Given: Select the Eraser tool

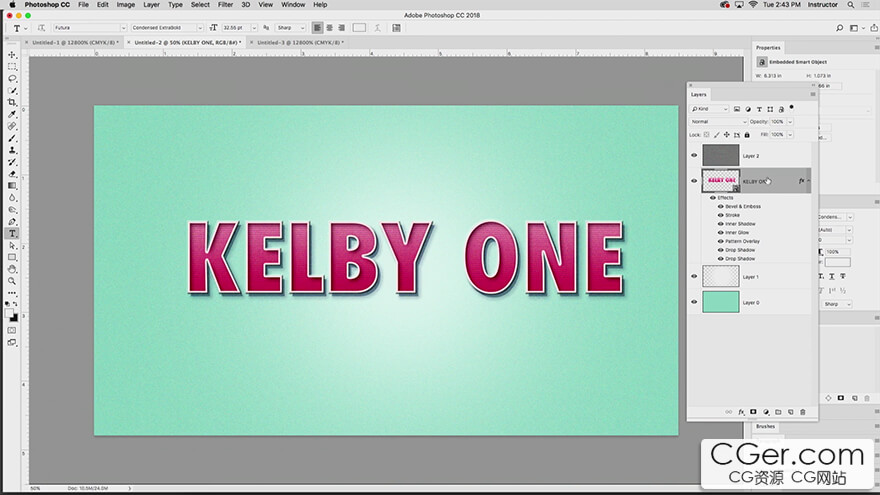Looking at the screenshot, I should (12, 174).
